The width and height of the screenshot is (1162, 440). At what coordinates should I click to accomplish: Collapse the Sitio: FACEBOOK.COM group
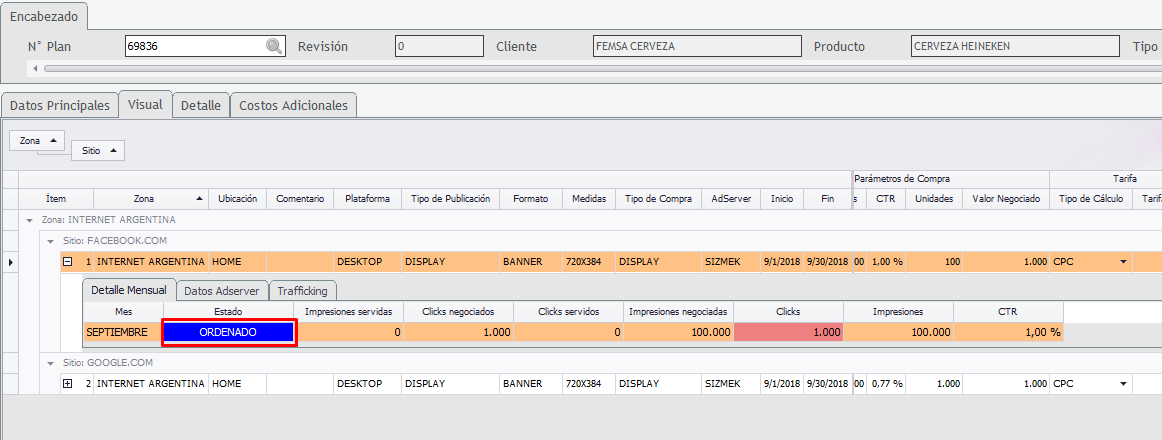coord(50,240)
